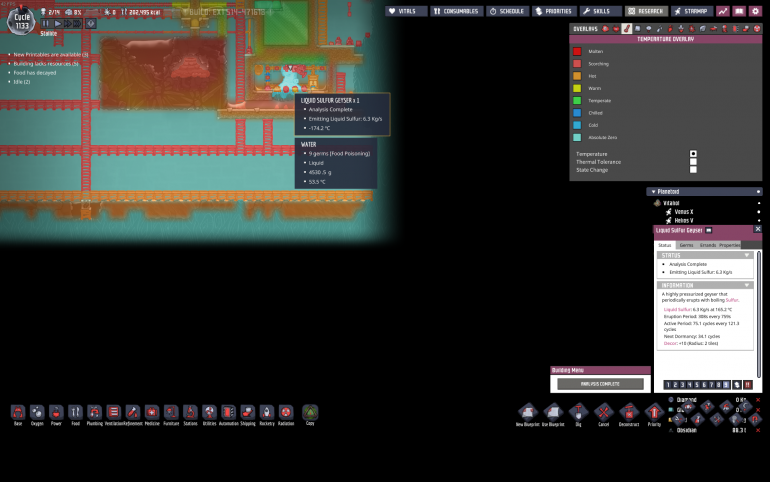
Task: Set priority level 1
Action: [x=668, y=385]
